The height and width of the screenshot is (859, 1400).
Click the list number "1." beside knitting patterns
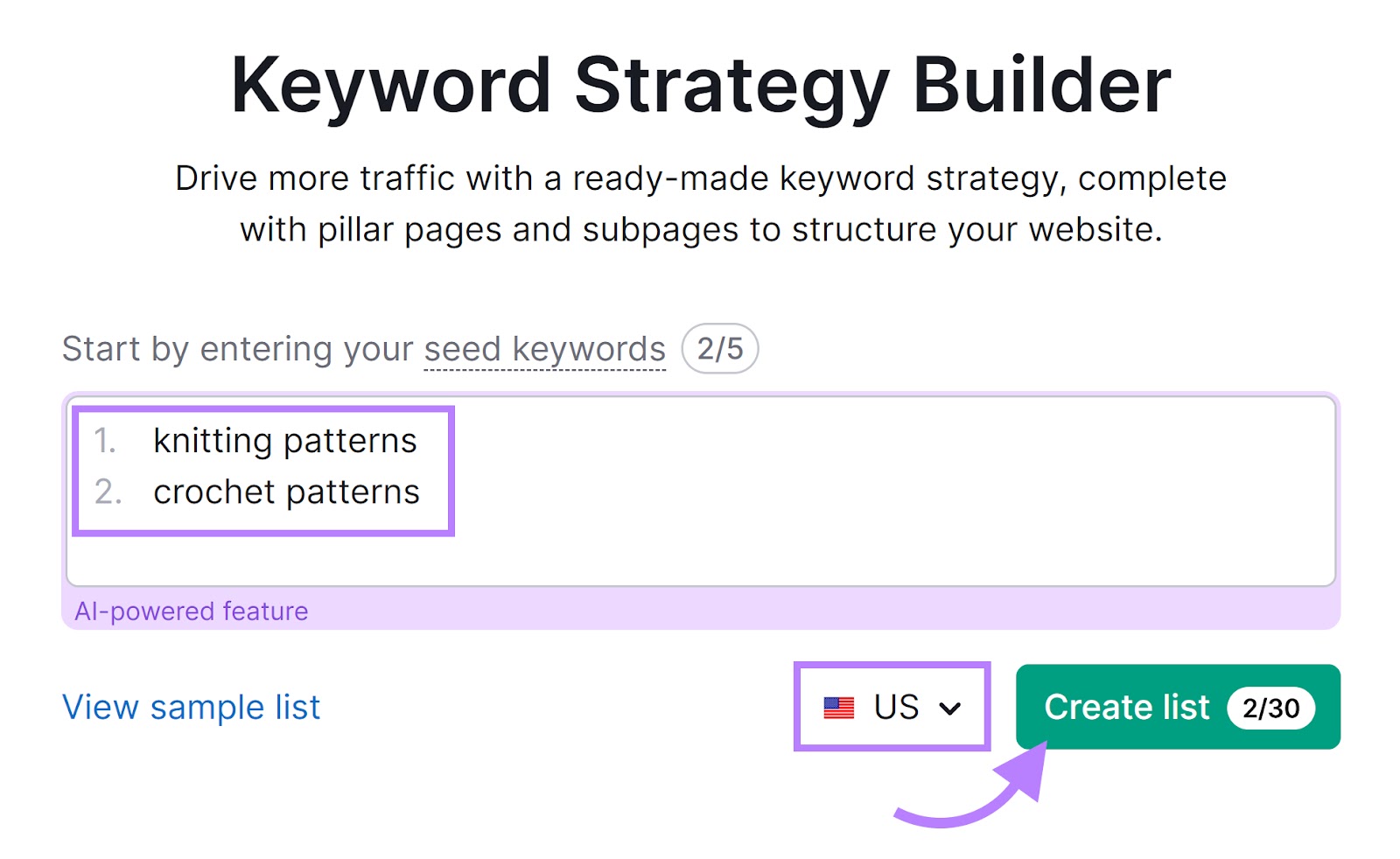click(106, 441)
